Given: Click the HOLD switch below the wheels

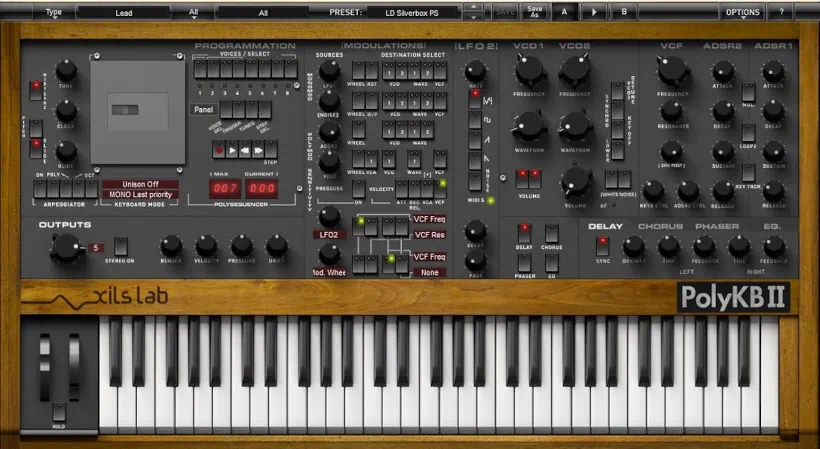Looking at the screenshot, I should pyautogui.click(x=59, y=412).
